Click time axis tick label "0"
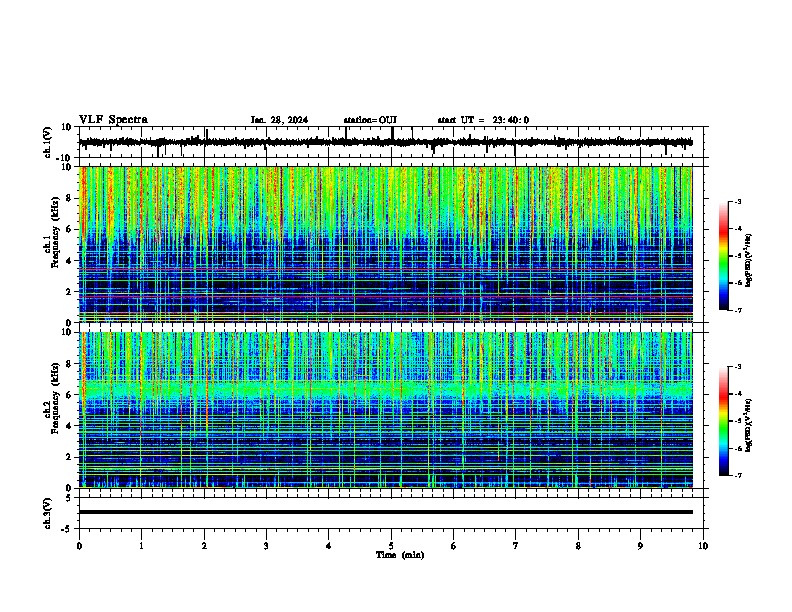 click(79, 545)
